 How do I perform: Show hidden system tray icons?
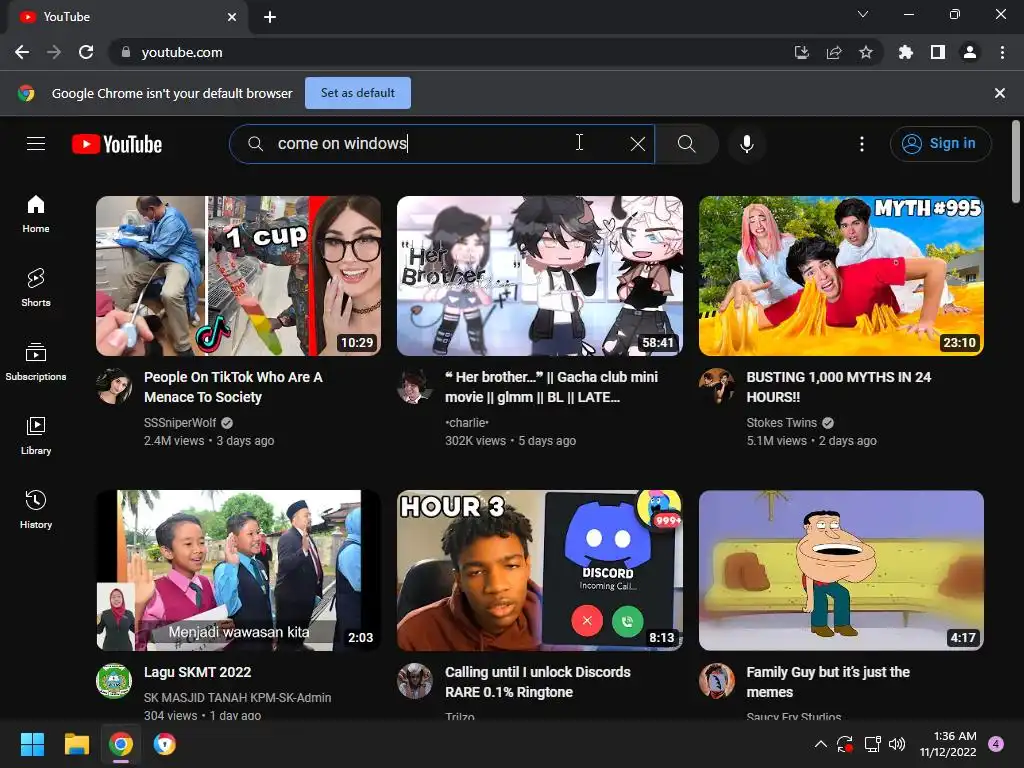[x=821, y=744]
